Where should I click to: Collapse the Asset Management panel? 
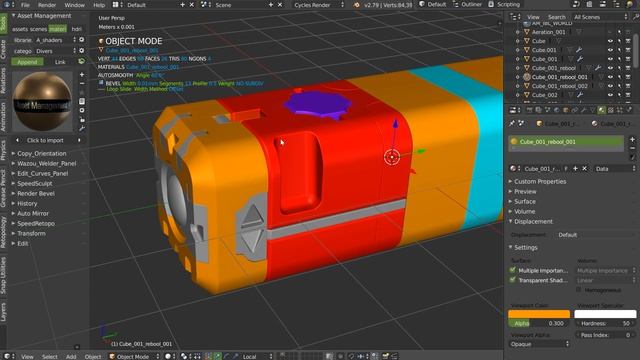coord(44,16)
